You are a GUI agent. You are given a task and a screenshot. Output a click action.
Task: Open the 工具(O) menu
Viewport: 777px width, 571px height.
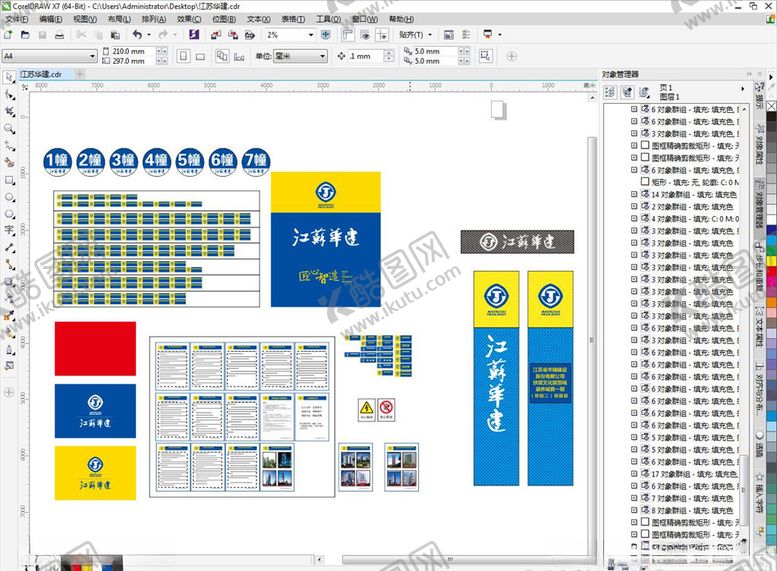click(329, 19)
